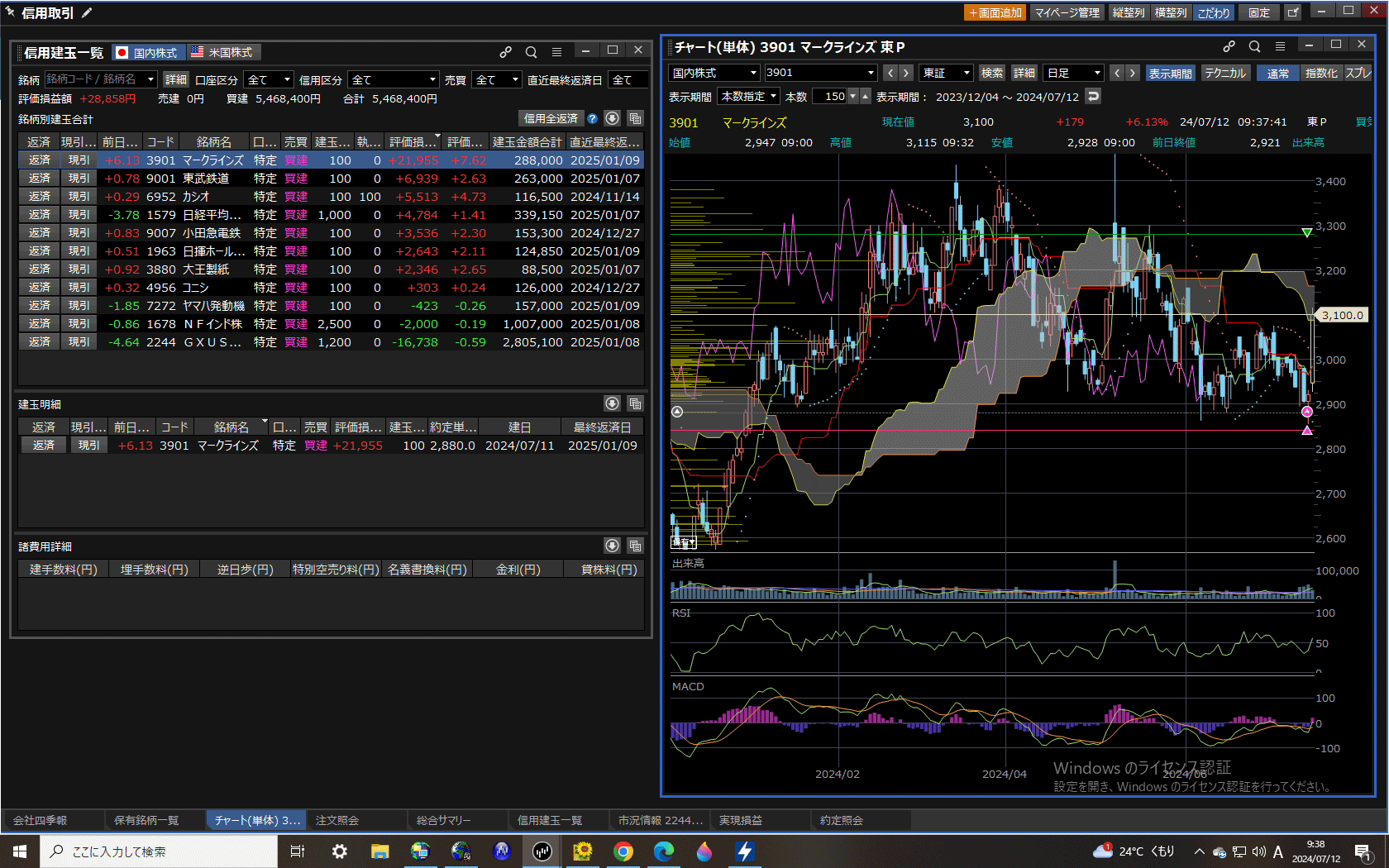Click 検索 button in chart toolbar

pos(991,73)
